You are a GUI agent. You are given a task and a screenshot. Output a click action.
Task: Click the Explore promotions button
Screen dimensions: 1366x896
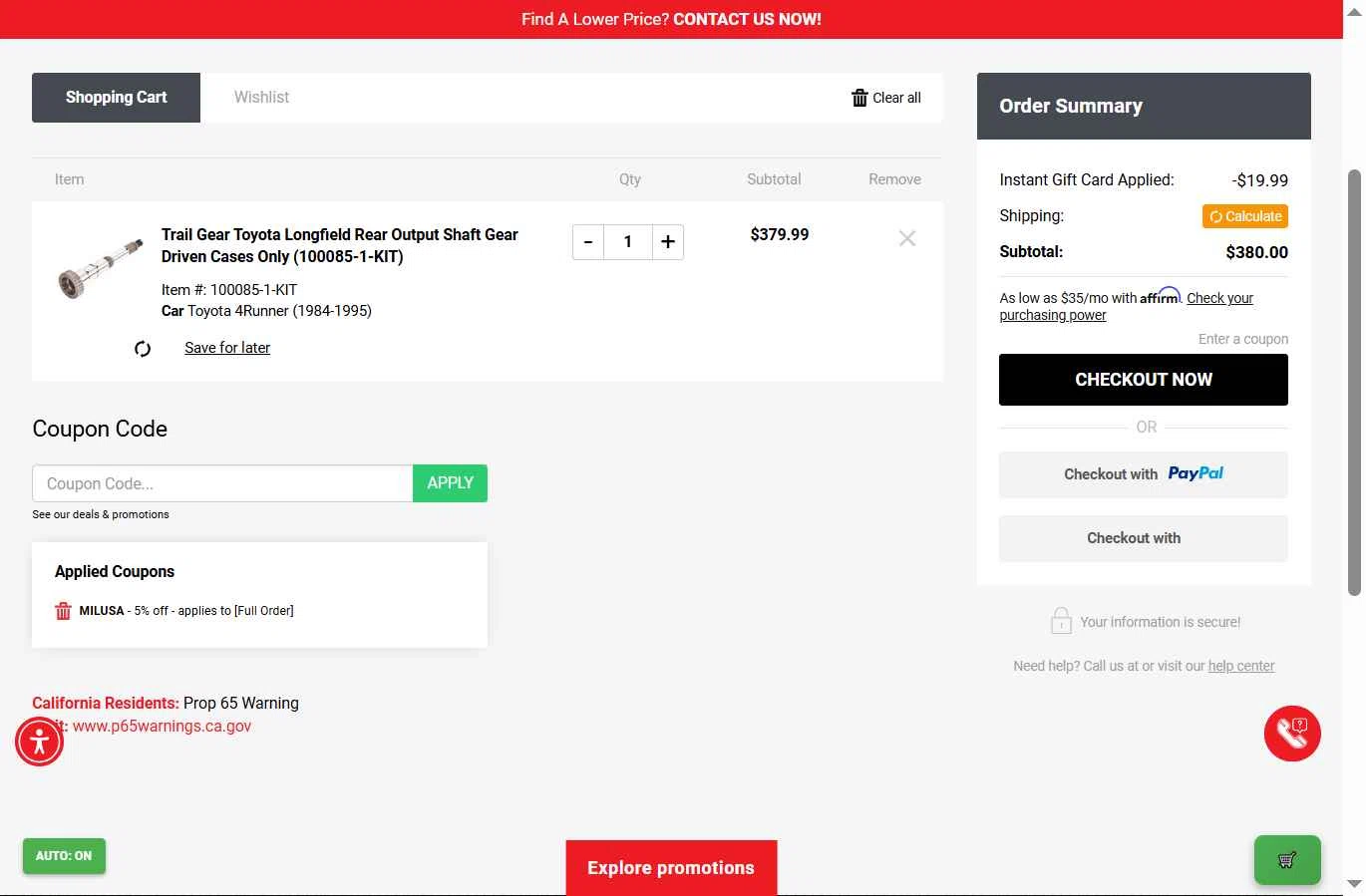tap(671, 868)
